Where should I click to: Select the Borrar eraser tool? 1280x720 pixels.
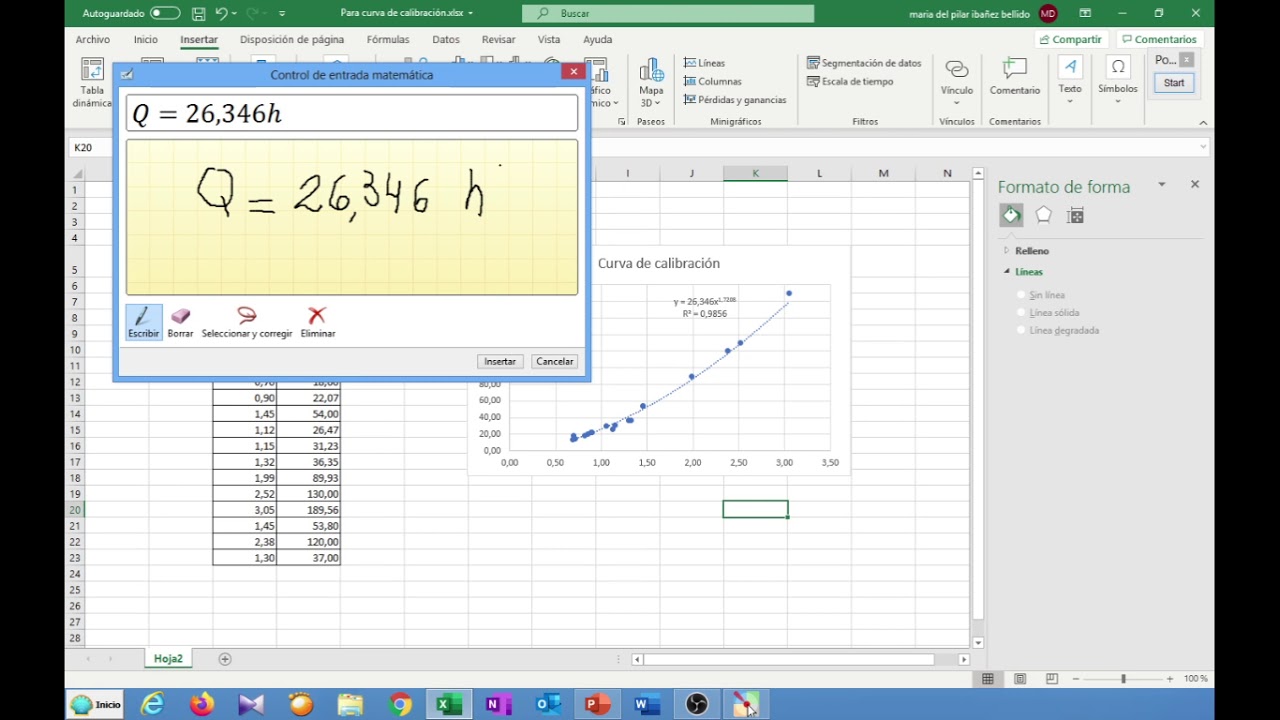coord(180,322)
